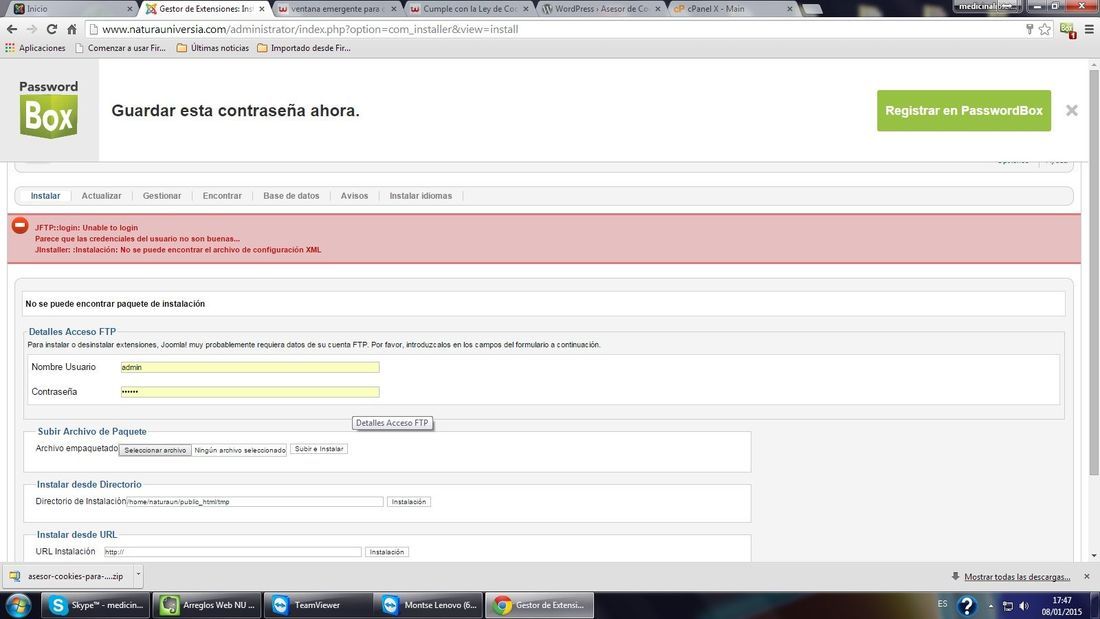Open the browser home page icon
The height and width of the screenshot is (619, 1100).
click(72, 29)
